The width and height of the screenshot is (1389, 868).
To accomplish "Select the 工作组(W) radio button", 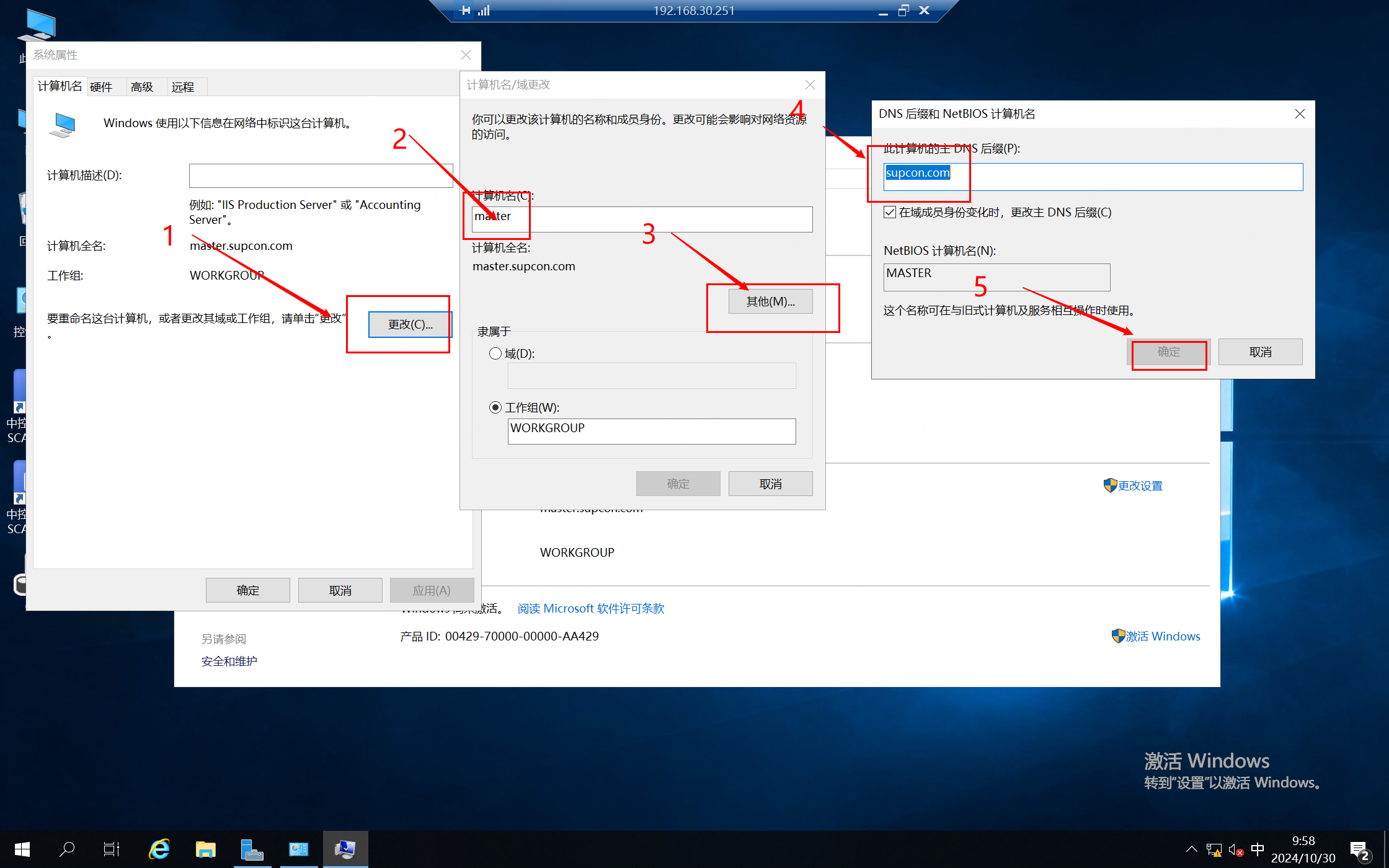I will (495, 407).
